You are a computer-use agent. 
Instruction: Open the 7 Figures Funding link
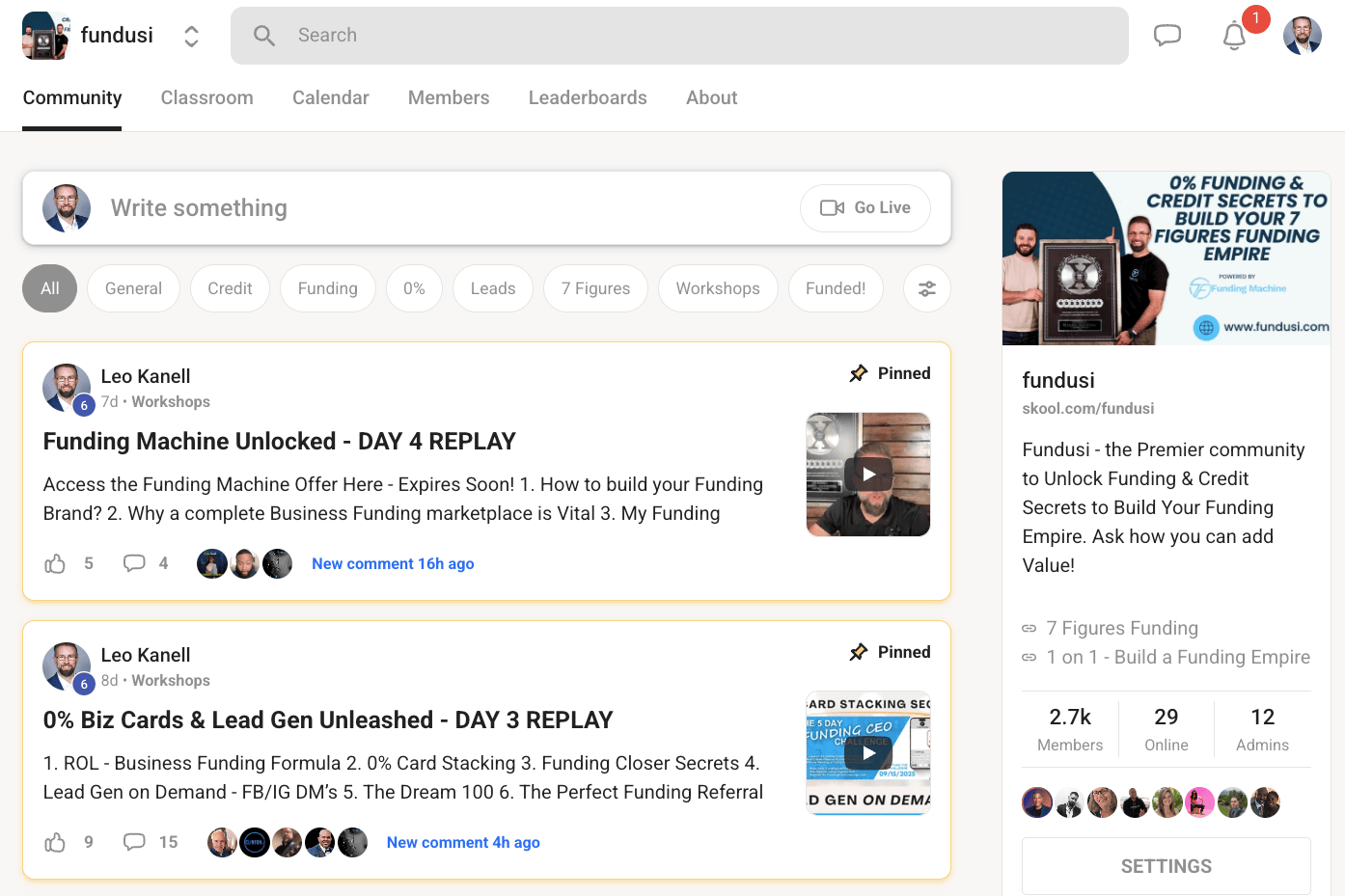coord(1121,628)
